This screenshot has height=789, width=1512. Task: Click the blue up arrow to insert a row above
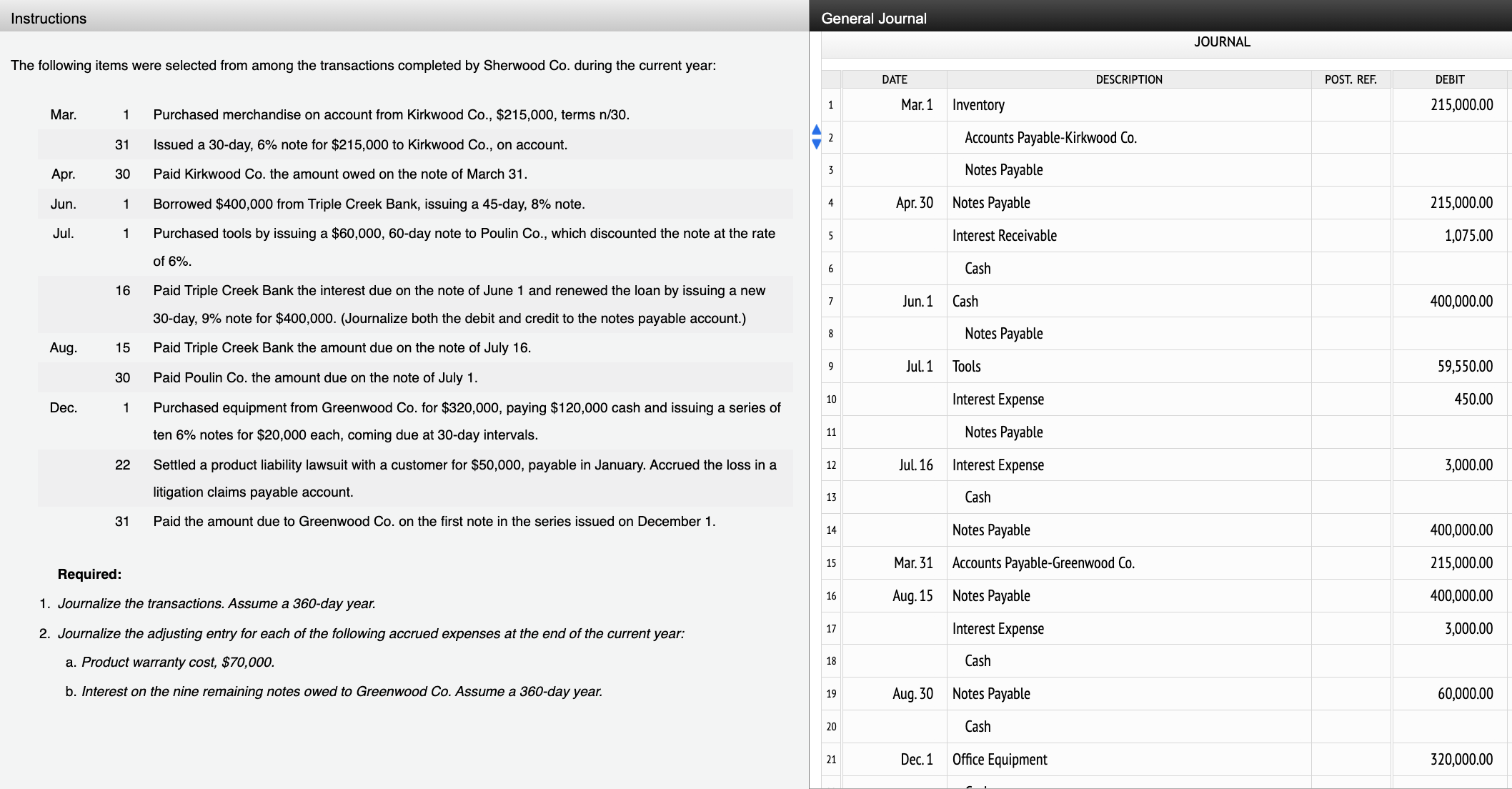[815, 130]
